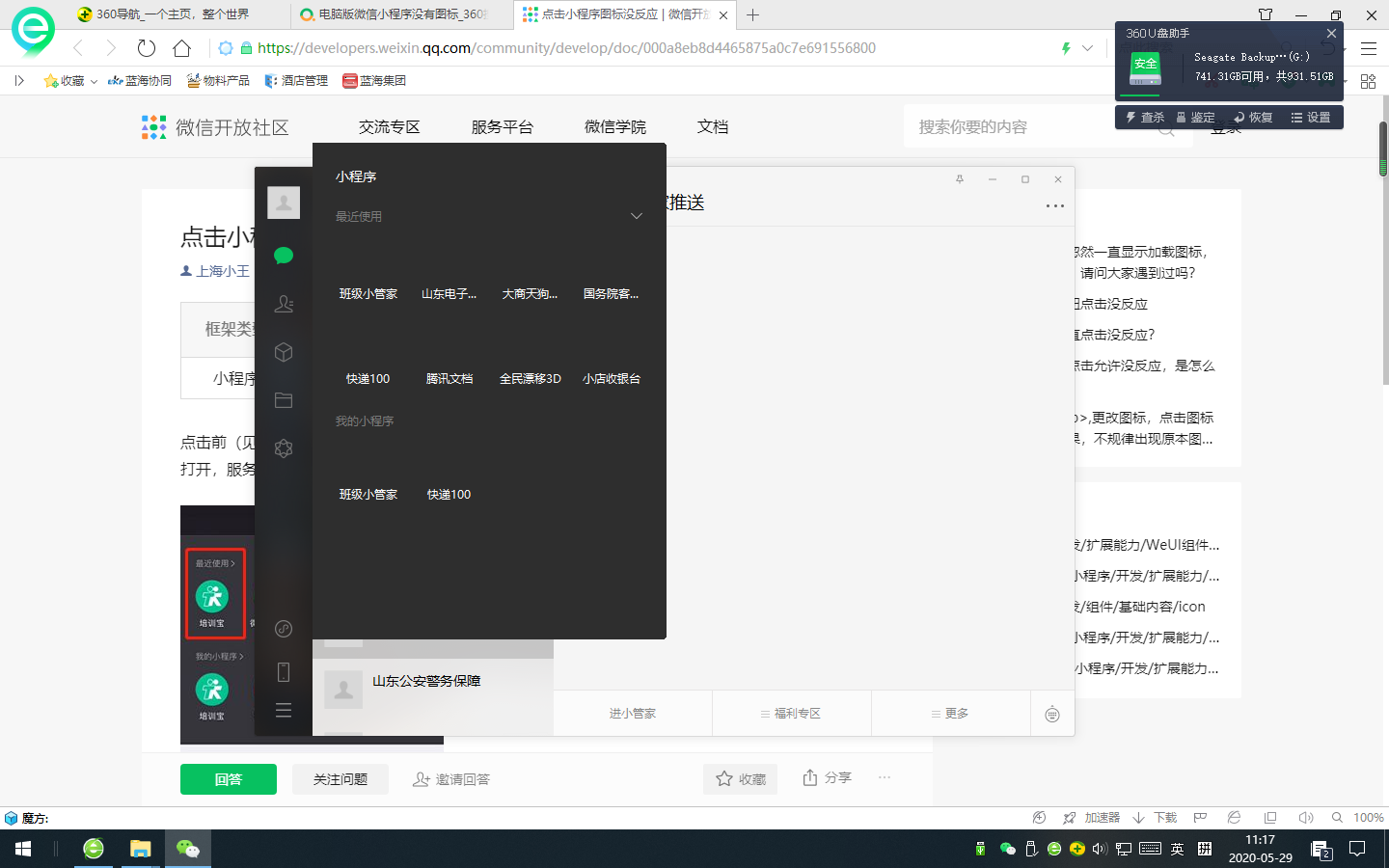Click the speed-mode lightning icon in address bar

tap(1066, 48)
